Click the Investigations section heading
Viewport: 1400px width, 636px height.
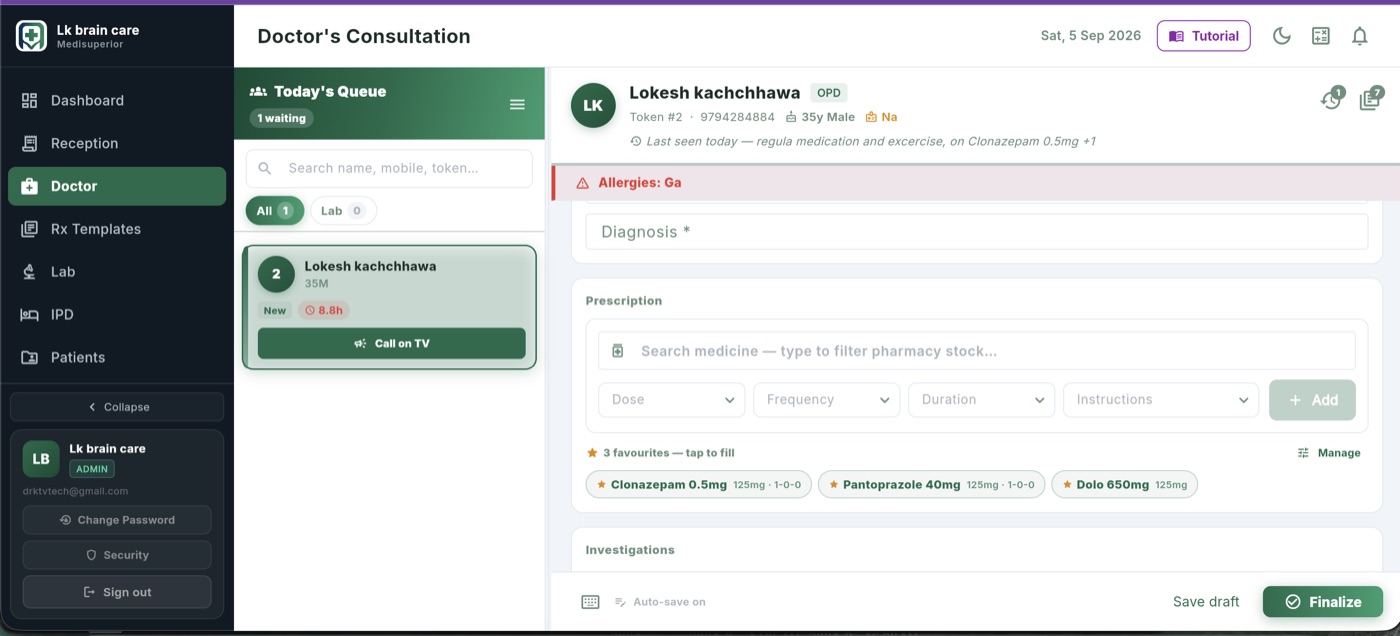(x=630, y=550)
